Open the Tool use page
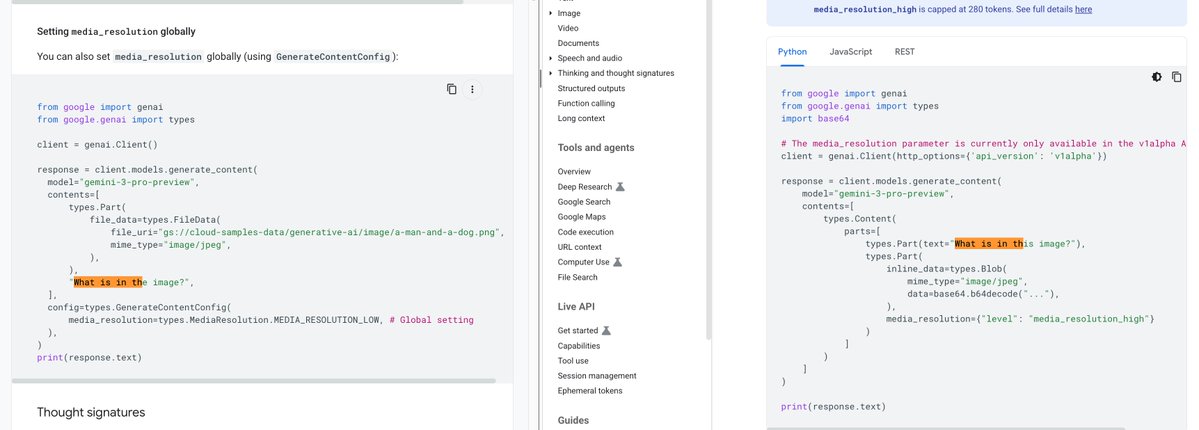The height and width of the screenshot is (430, 1199). tap(573, 360)
